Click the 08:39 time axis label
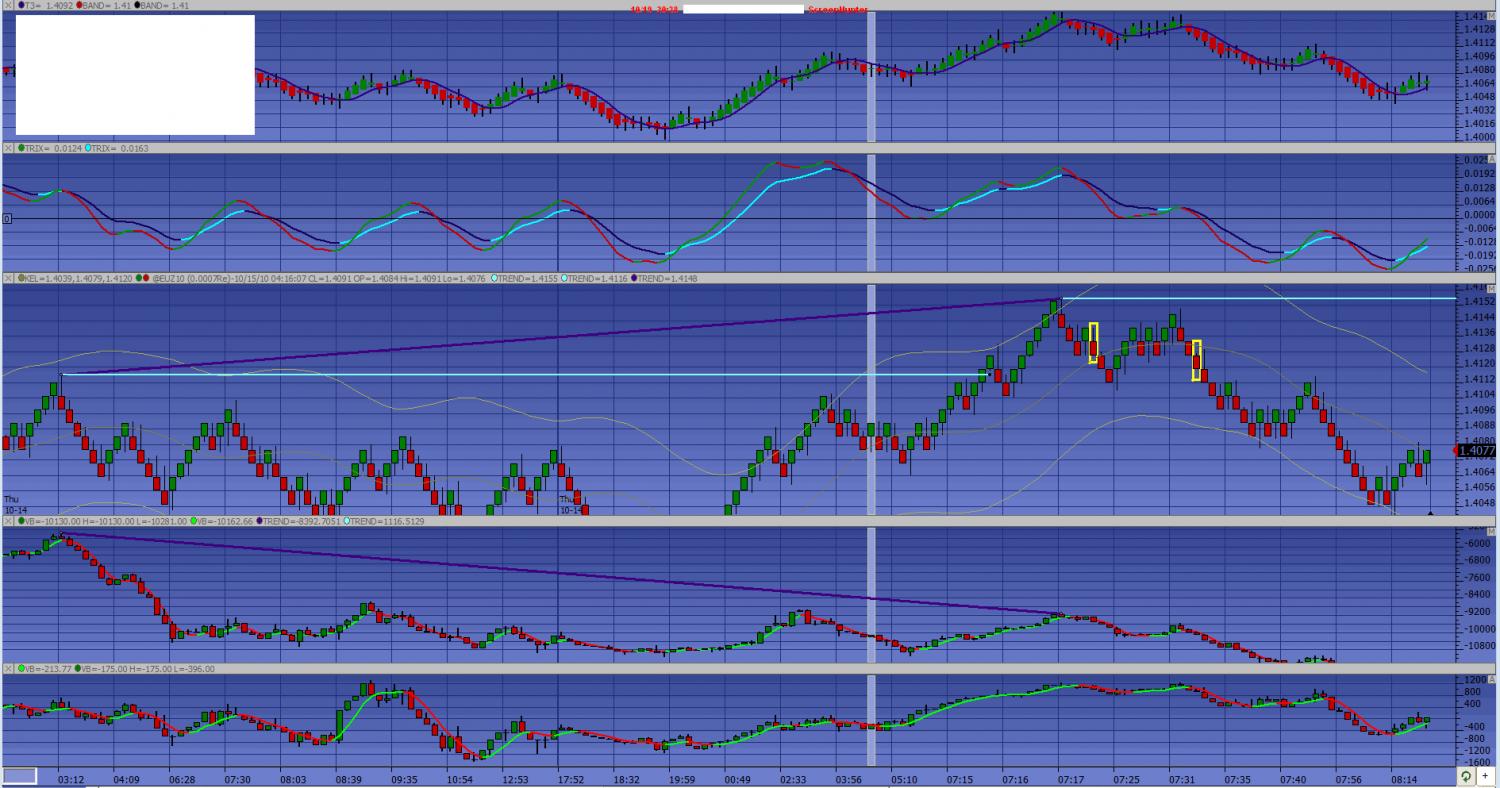This screenshot has width=1500, height=788. (x=348, y=779)
